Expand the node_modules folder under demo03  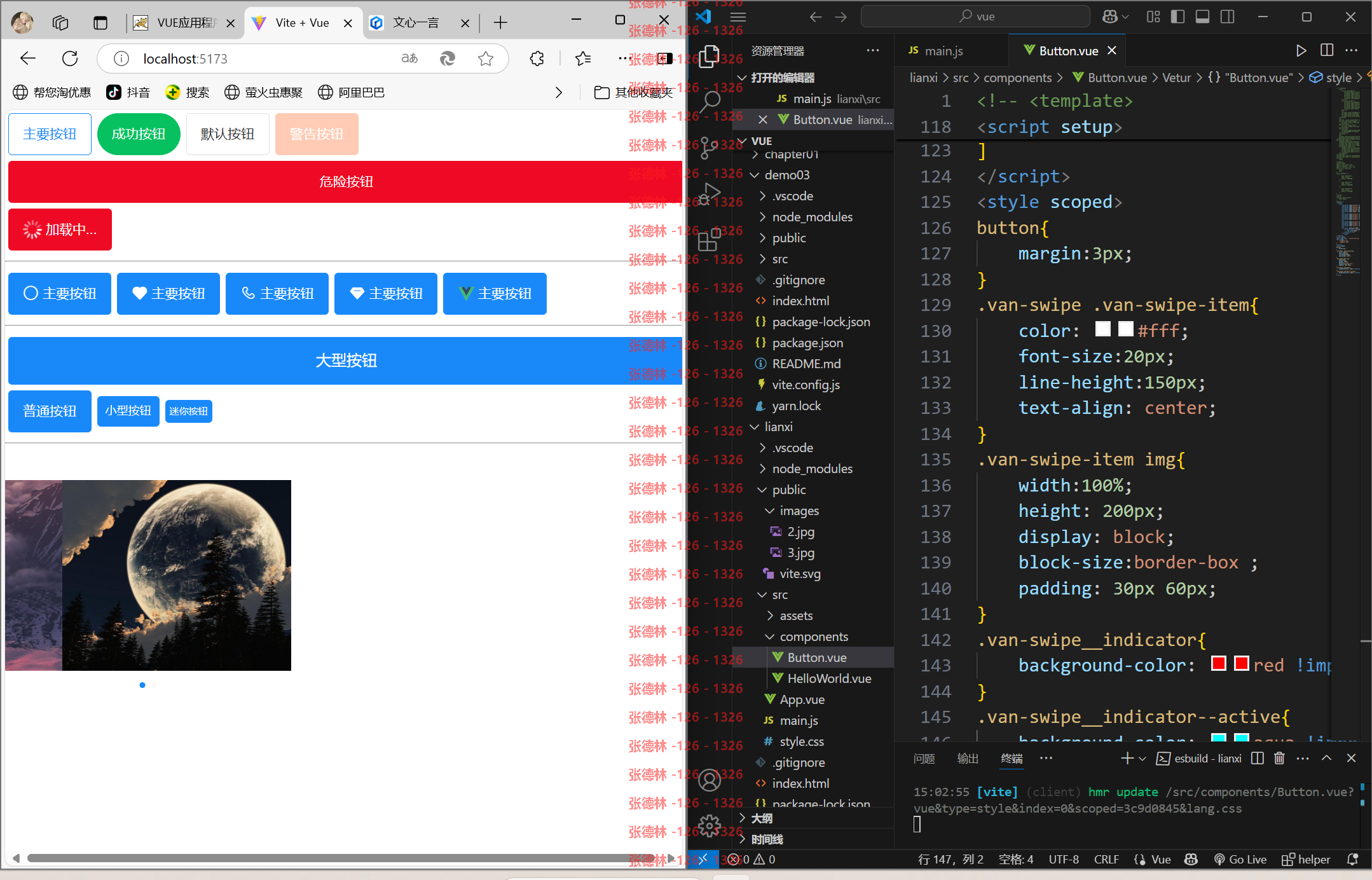coord(813,217)
